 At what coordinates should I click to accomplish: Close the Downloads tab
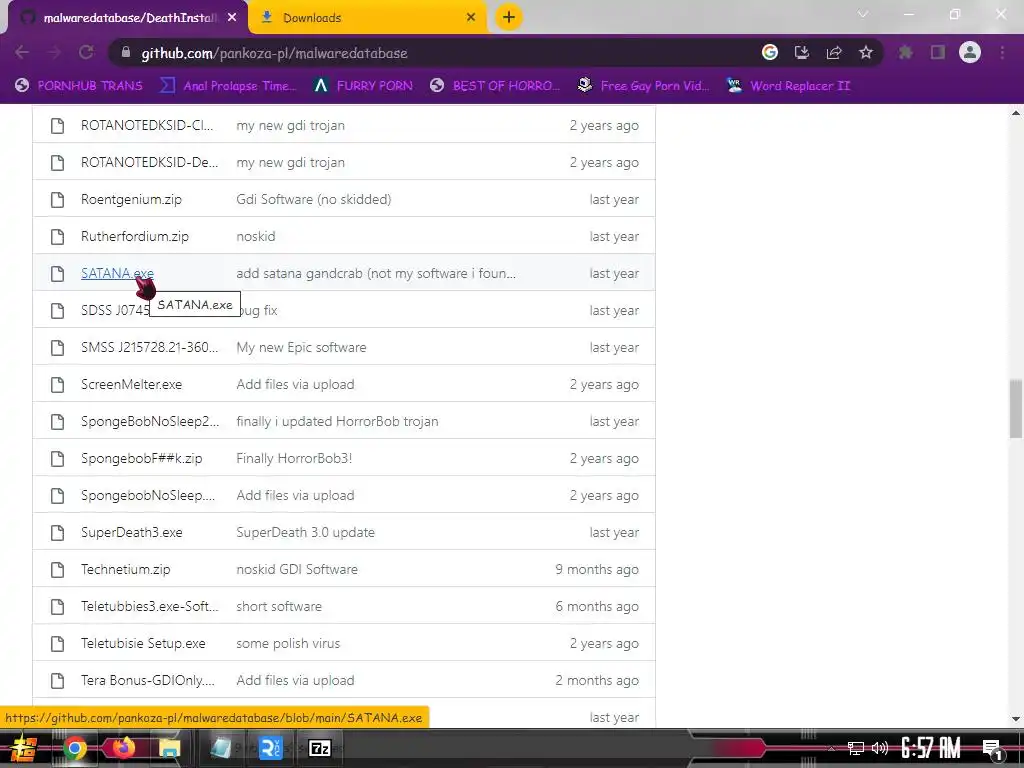pos(471,18)
